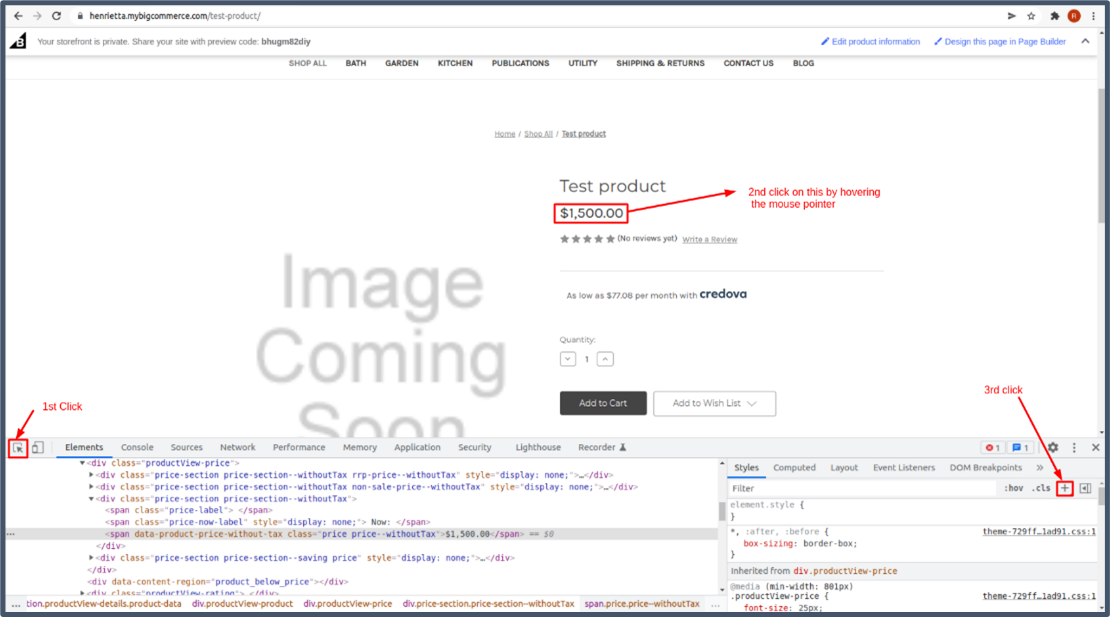Click the Add to Cart button

[603, 403]
